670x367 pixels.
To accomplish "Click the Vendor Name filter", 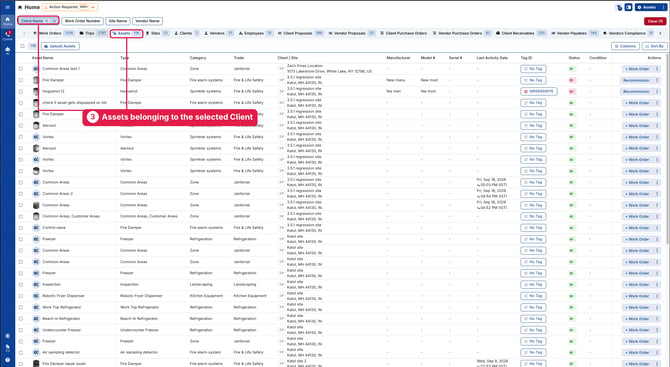I will [147, 21].
